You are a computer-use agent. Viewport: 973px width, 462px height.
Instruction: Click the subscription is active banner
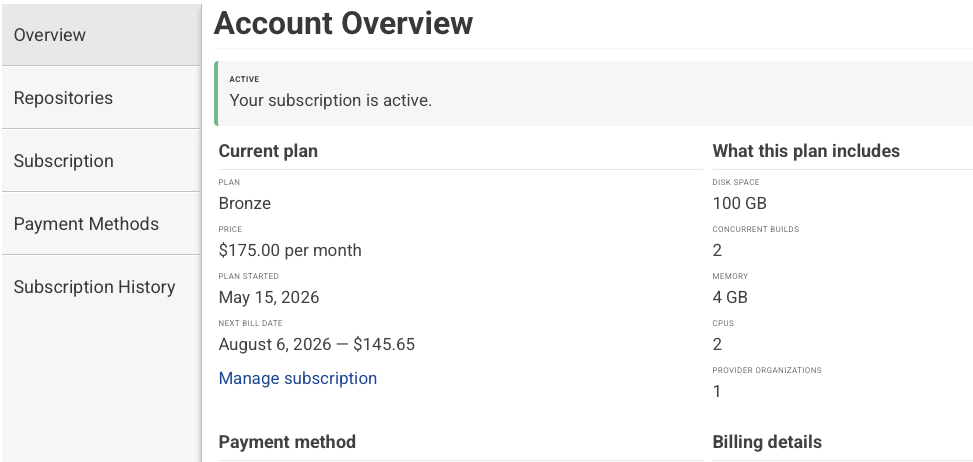[x=593, y=94]
